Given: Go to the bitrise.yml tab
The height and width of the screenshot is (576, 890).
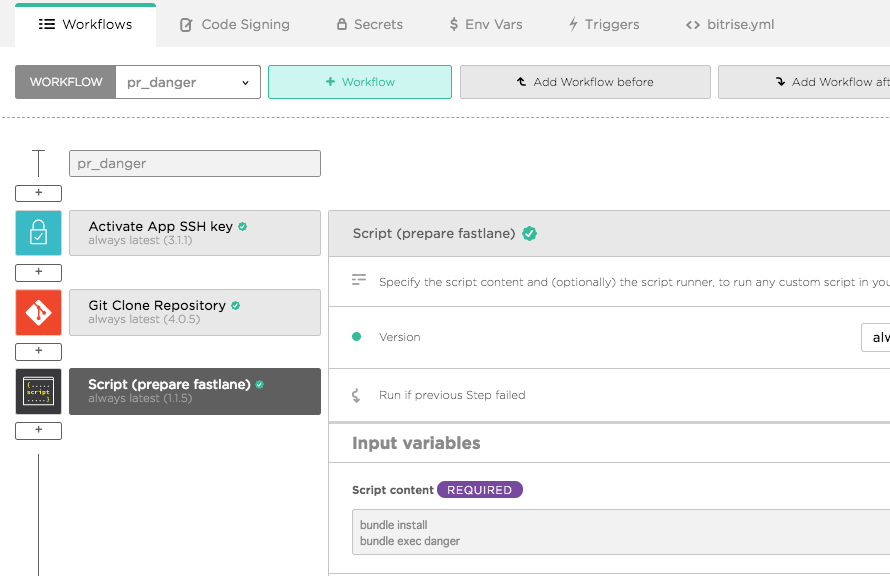Looking at the screenshot, I should tap(730, 24).
